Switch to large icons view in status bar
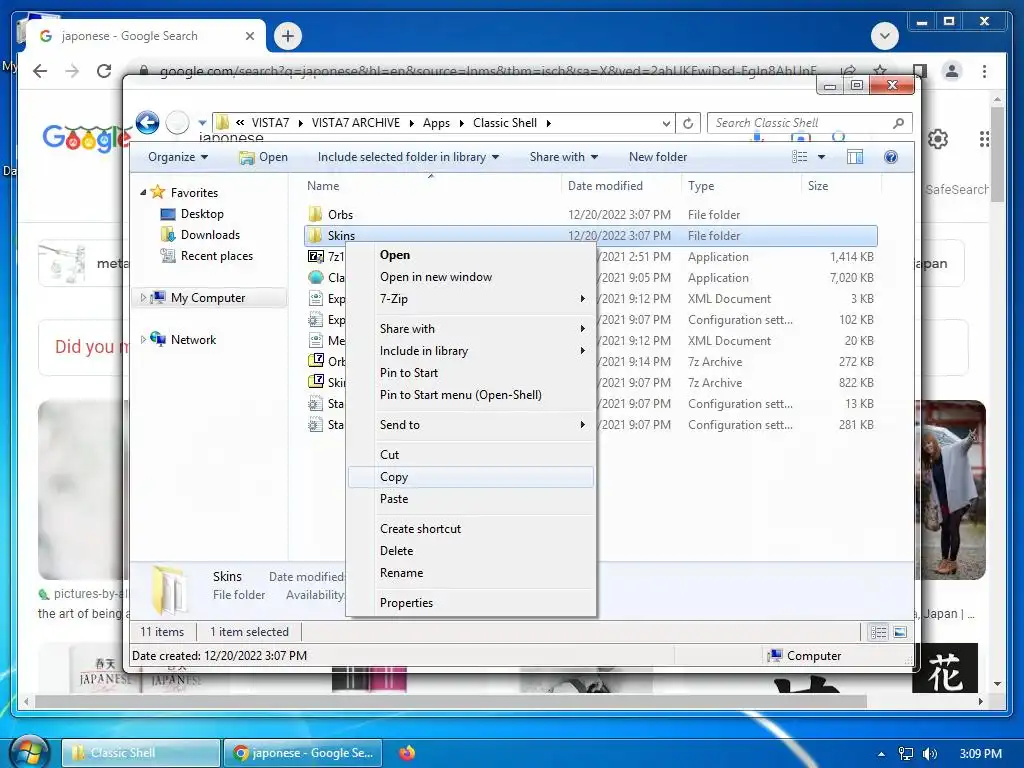 click(x=900, y=632)
